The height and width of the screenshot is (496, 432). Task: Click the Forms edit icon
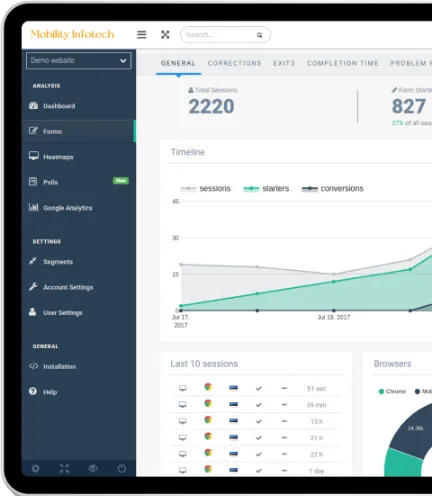click(x=33, y=131)
